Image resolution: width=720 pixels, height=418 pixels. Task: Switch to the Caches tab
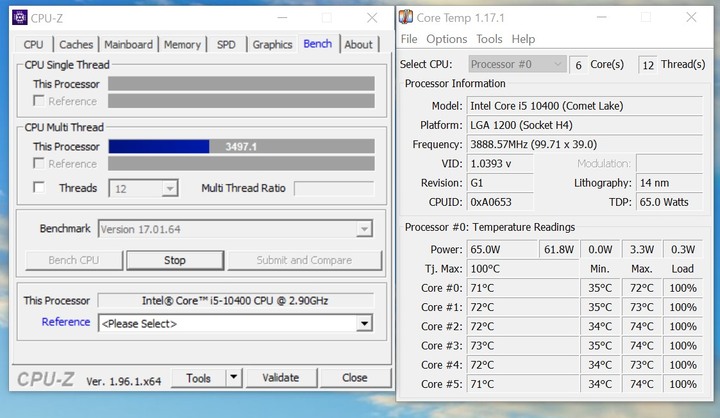click(x=76, y=45)
